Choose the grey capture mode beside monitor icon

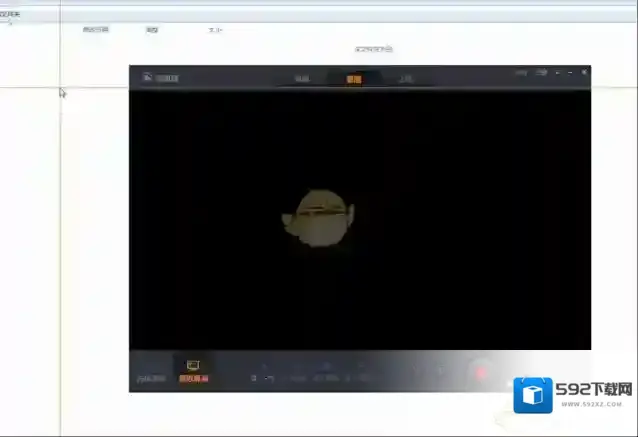[x=151, y=378]
